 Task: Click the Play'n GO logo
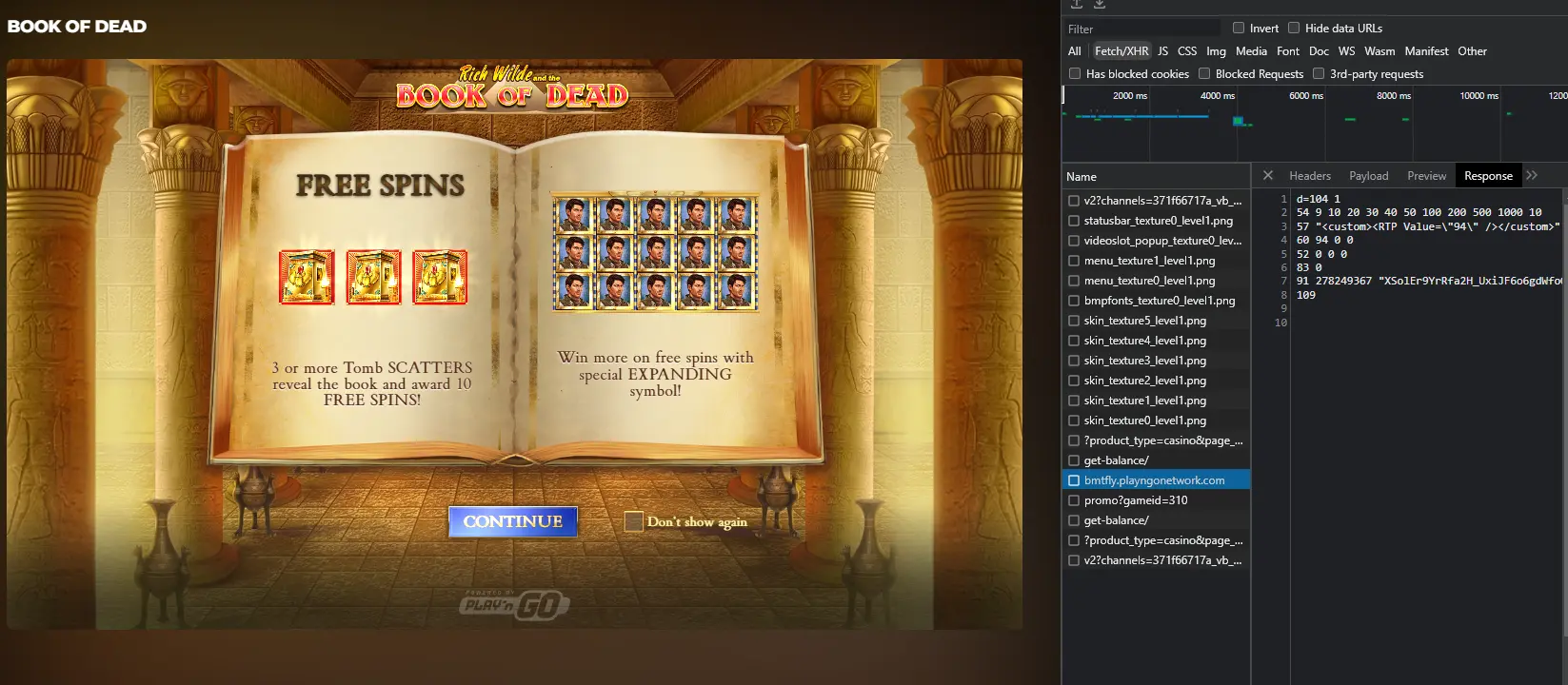click(514, 604)
